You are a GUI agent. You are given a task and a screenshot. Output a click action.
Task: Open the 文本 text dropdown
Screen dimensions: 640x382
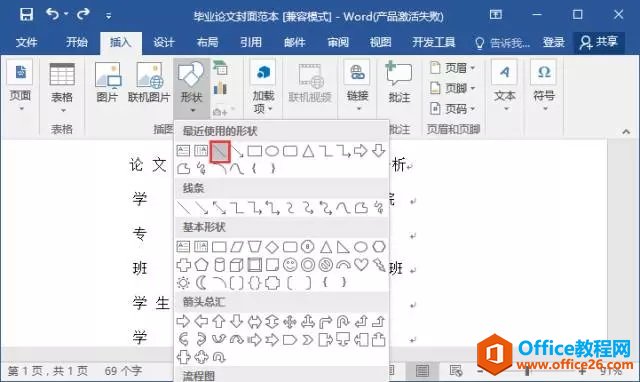tap(505, 86)
